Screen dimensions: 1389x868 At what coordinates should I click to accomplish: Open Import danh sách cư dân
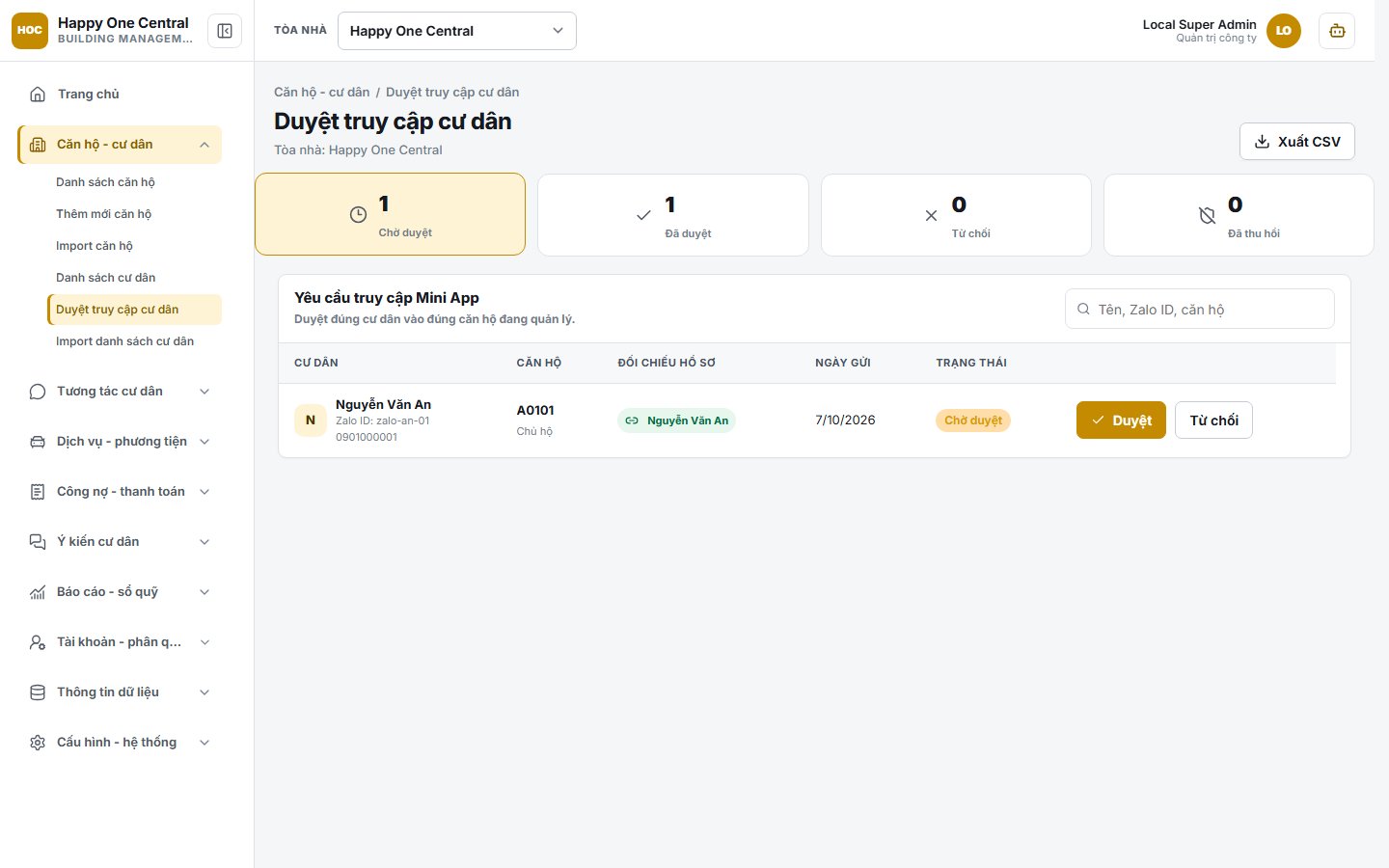(134, 341)
